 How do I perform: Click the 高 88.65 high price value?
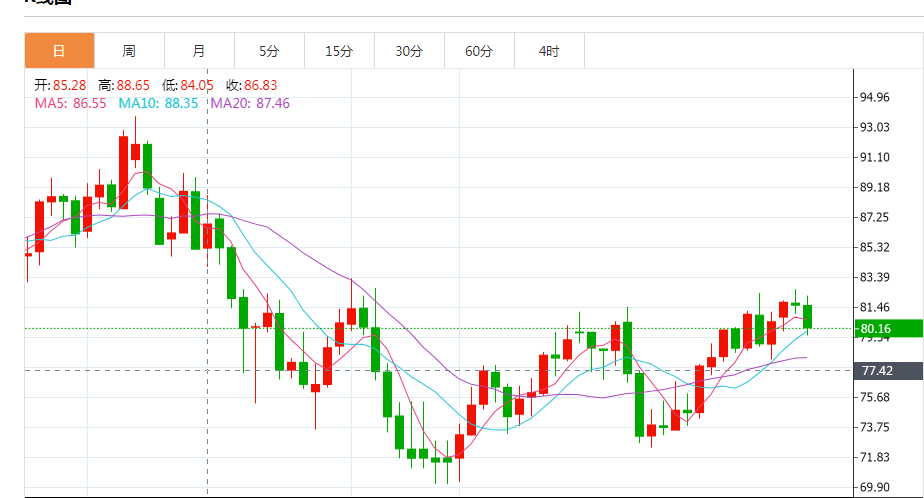[x=131, y=86]
